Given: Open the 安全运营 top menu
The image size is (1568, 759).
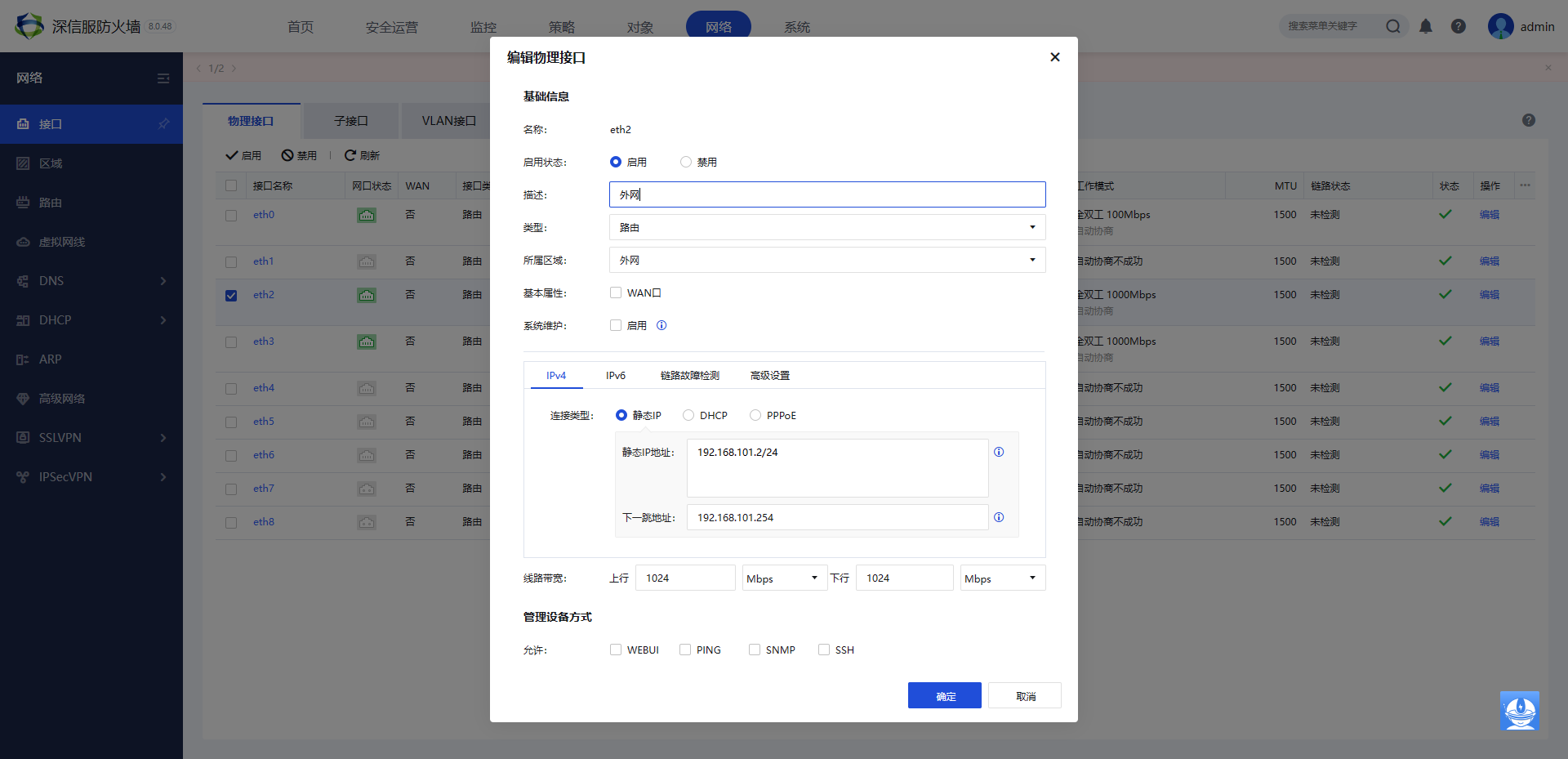Looking at the screenshot, I should pos(392,27).
